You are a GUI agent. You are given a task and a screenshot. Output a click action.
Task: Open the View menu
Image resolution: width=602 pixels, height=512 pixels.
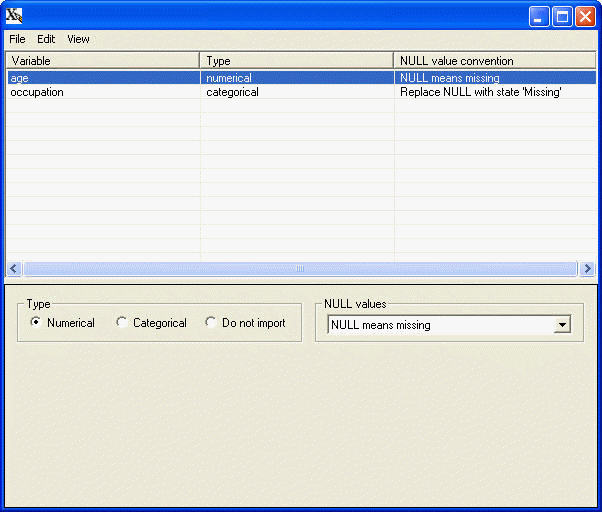(x=78, y=39)
